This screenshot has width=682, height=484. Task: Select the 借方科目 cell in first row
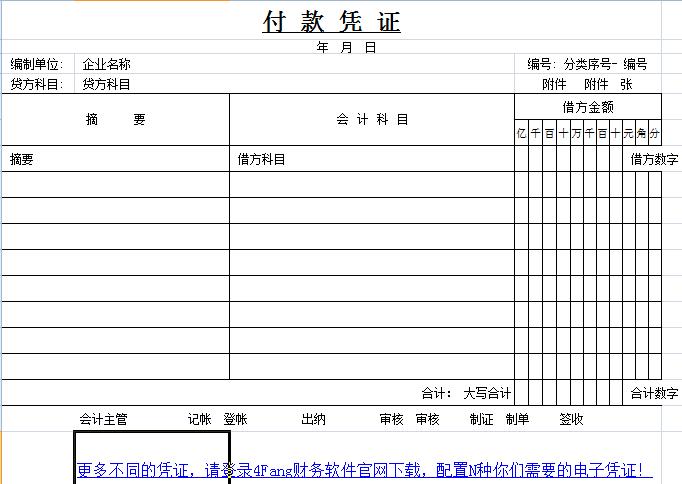[261, 159]
